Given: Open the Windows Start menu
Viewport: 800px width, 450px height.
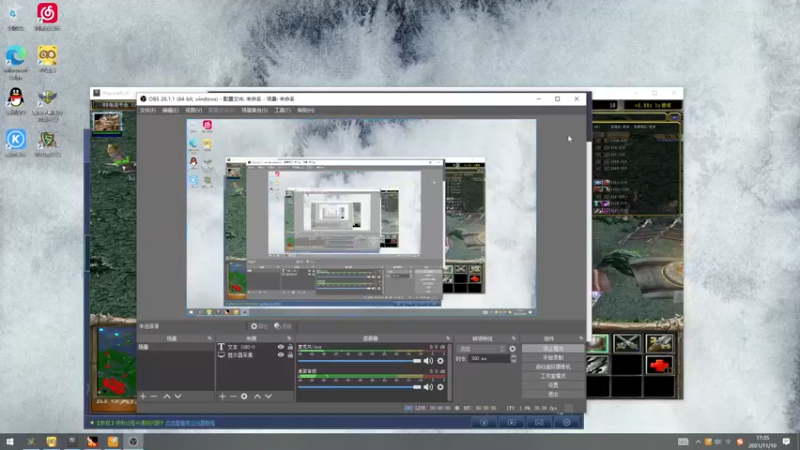Looking at the screenshot, I should tap(10, 442).
